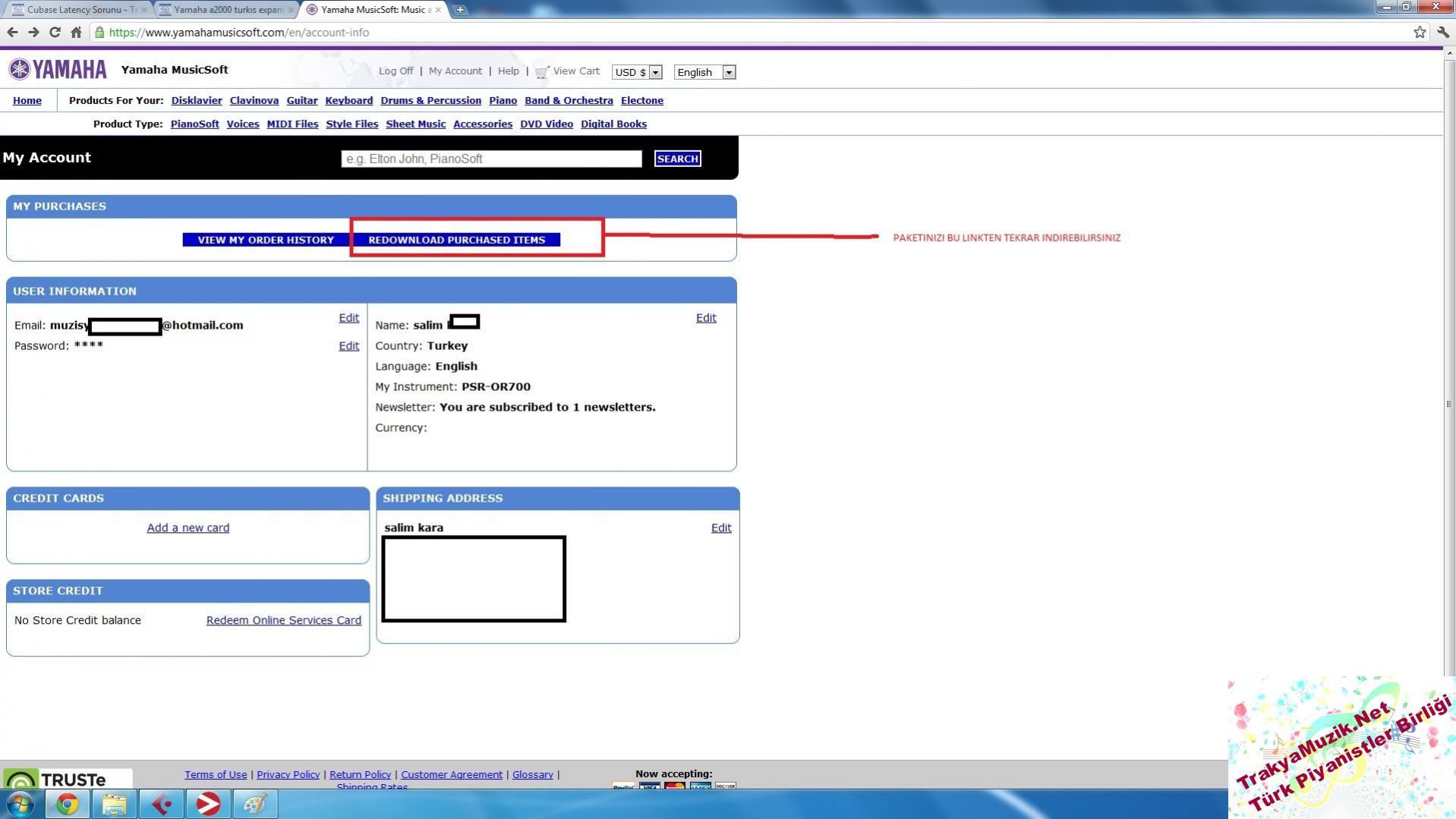Open Windows Start menu orb
Screen dimensions: 1456x819
click(x=20, y=804)
